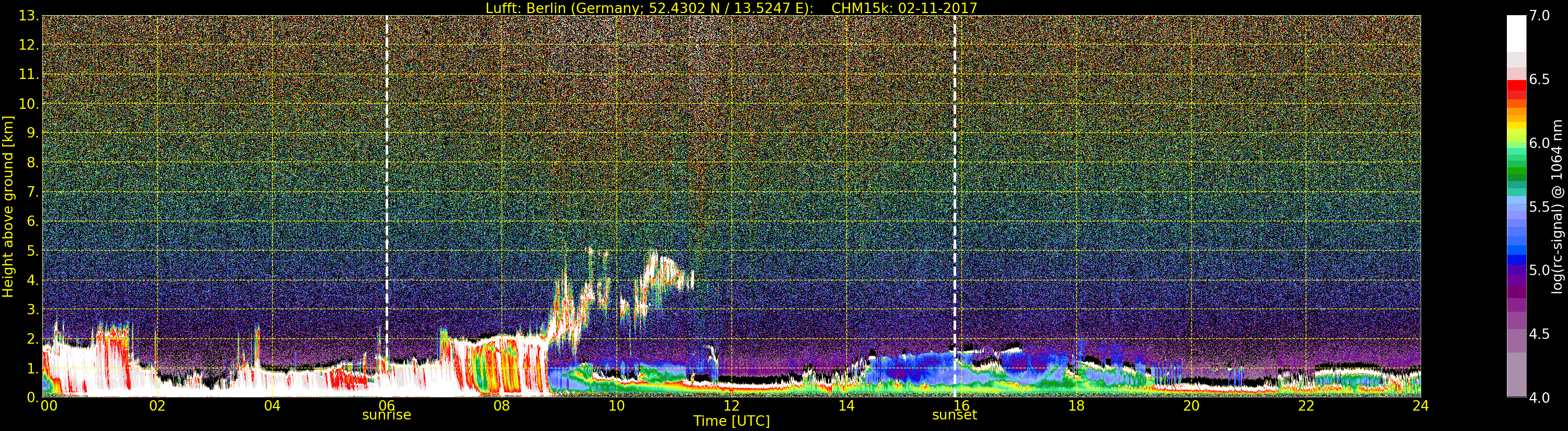Click the 'Height above ground [km]' axis label
Image resolution: width=1568 pixels, height=431 pixels.
coord(8,207)
